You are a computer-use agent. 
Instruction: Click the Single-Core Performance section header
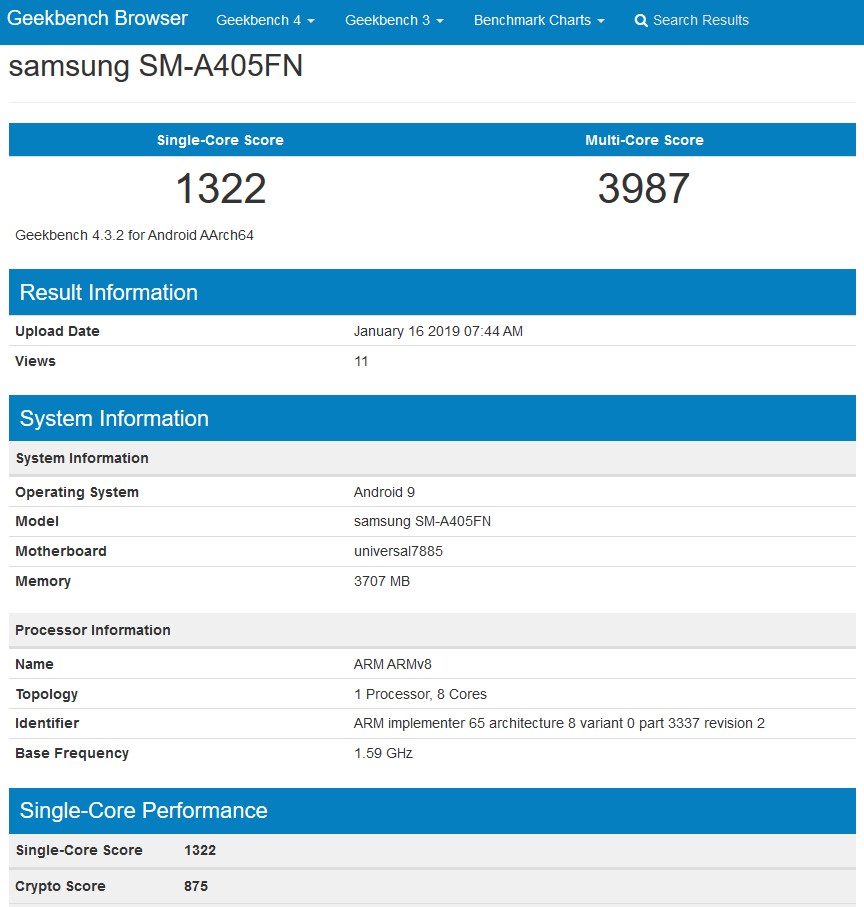(x=144, y=810)
